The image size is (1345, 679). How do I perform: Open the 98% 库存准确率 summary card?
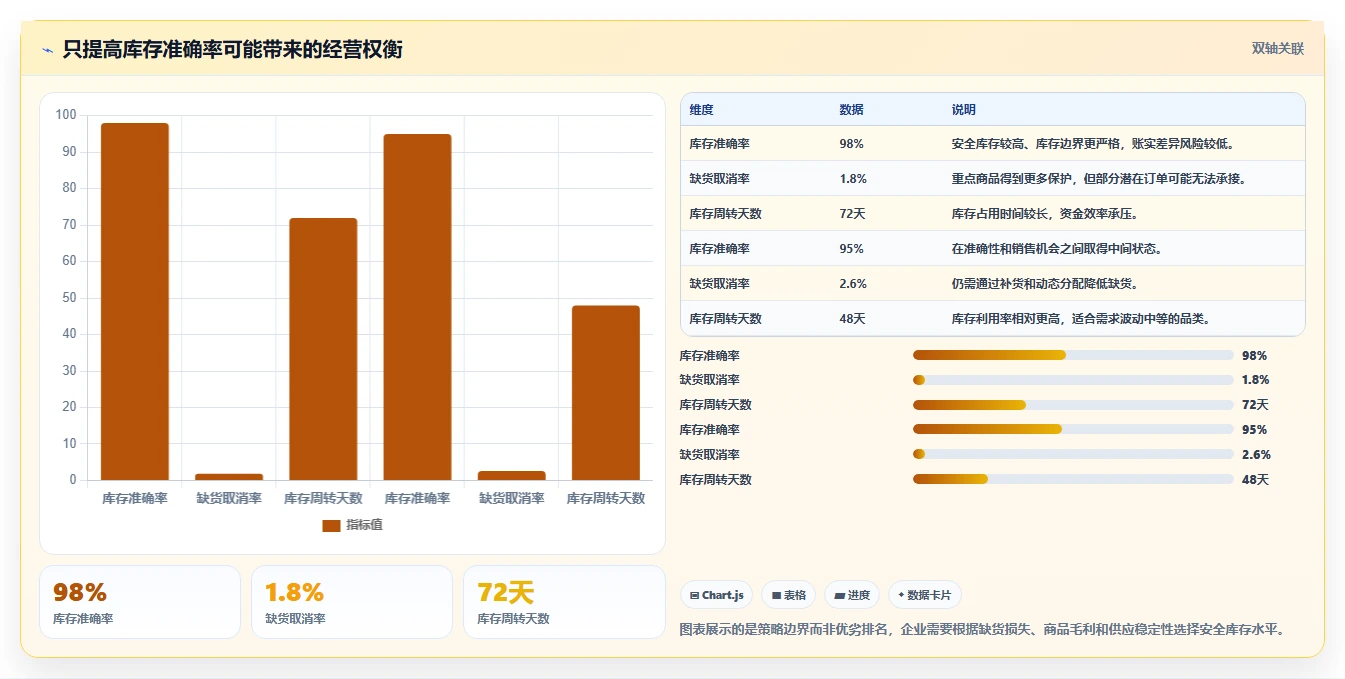tap(140, 602)
